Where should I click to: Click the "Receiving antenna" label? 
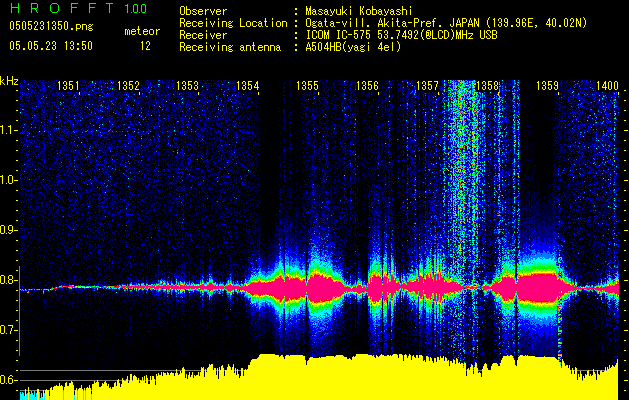tap(230, 47)
